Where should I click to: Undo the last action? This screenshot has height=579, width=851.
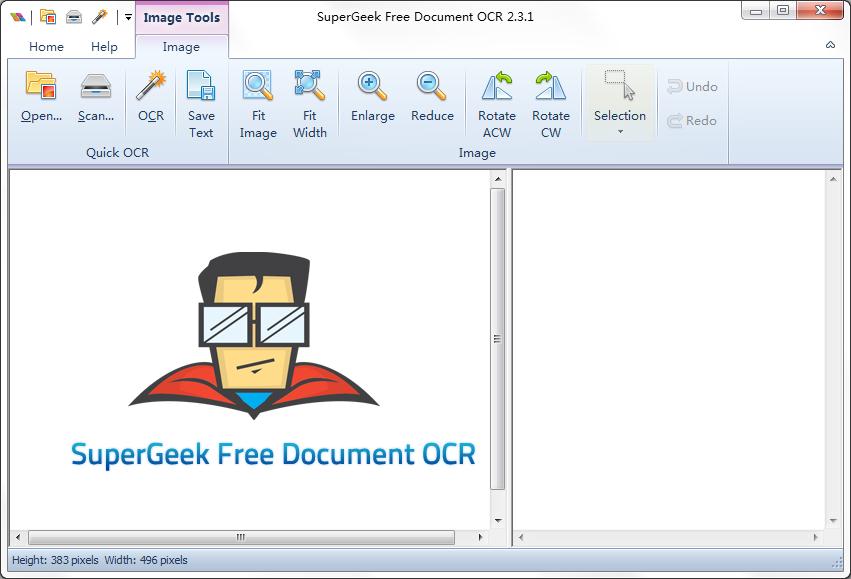pos(692,87)
